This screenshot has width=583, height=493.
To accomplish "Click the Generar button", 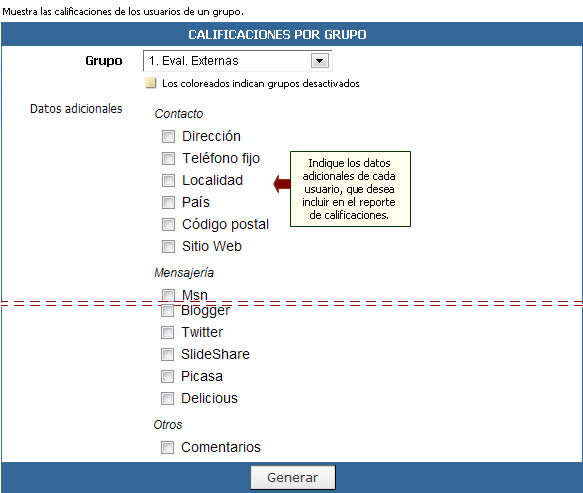I will (x=293, y=477).
